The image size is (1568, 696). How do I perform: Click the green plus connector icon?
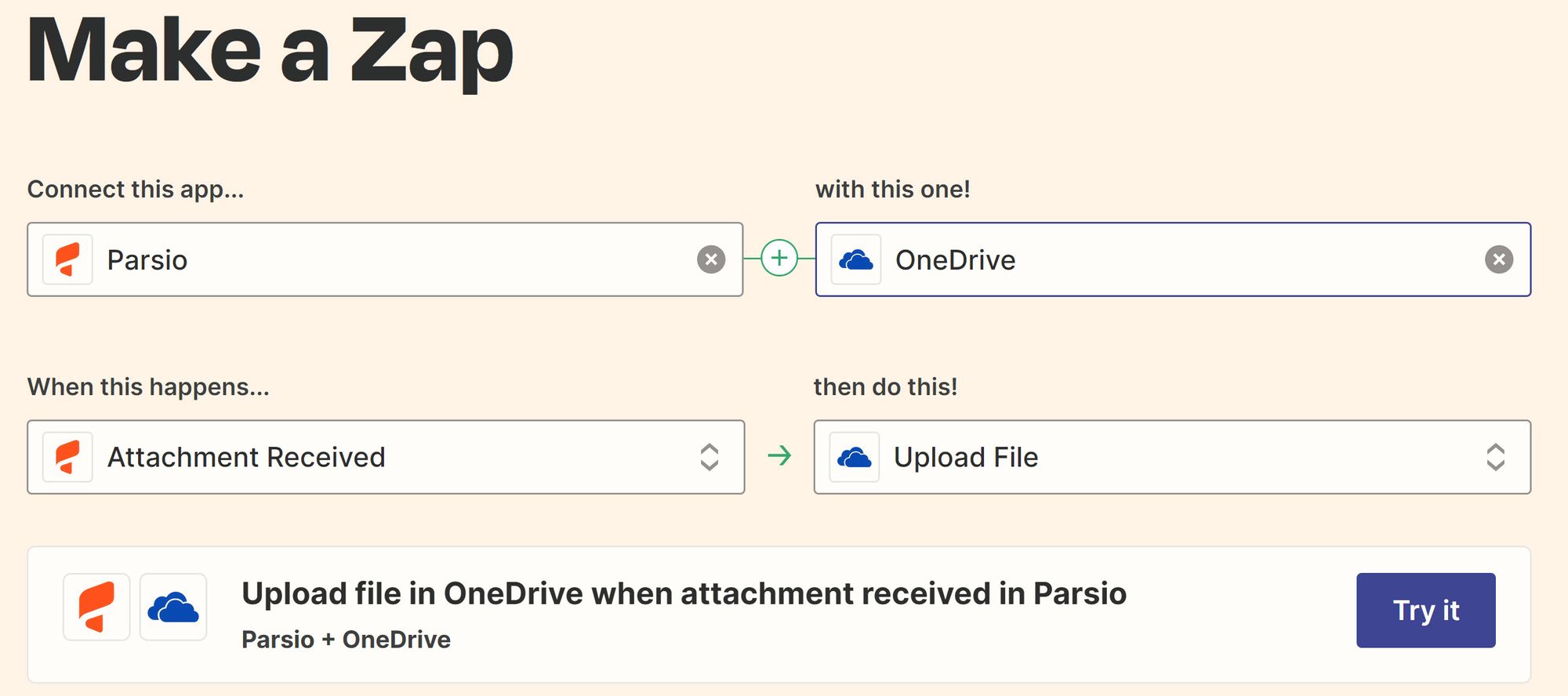[779, 258]
